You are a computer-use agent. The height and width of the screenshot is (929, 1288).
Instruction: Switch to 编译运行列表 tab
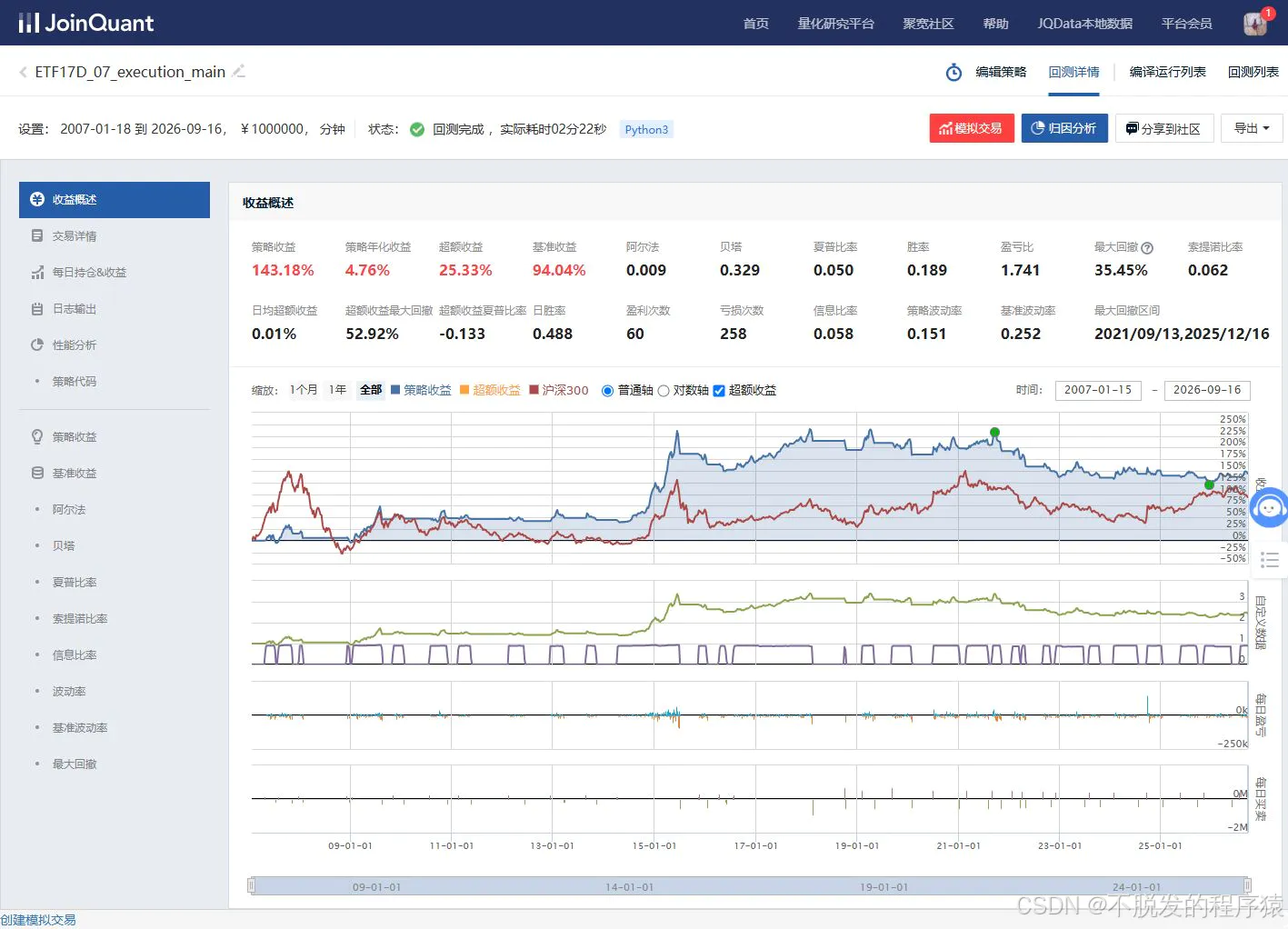tap(1167, 72)
